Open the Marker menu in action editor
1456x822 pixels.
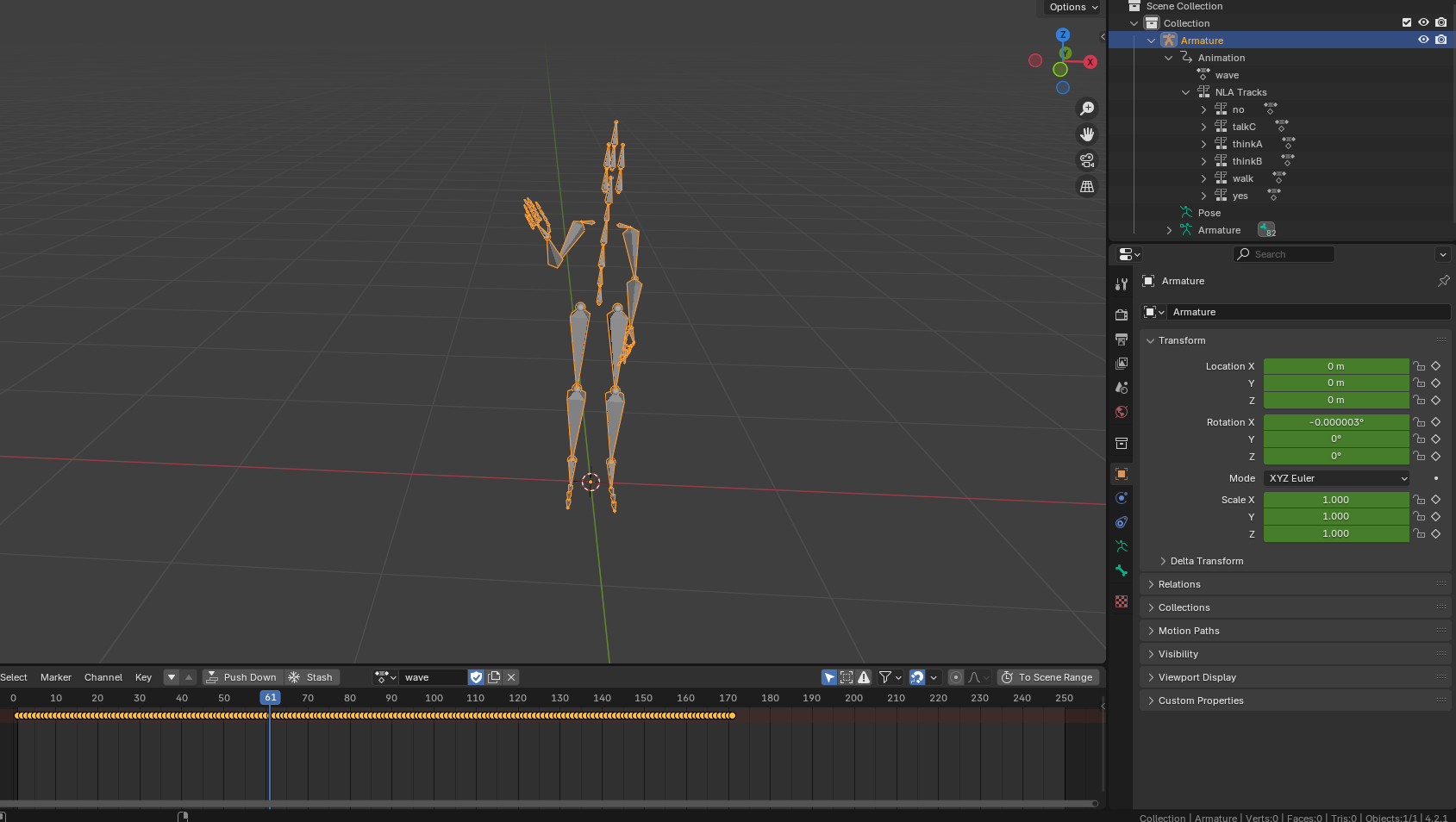point(56,677)
